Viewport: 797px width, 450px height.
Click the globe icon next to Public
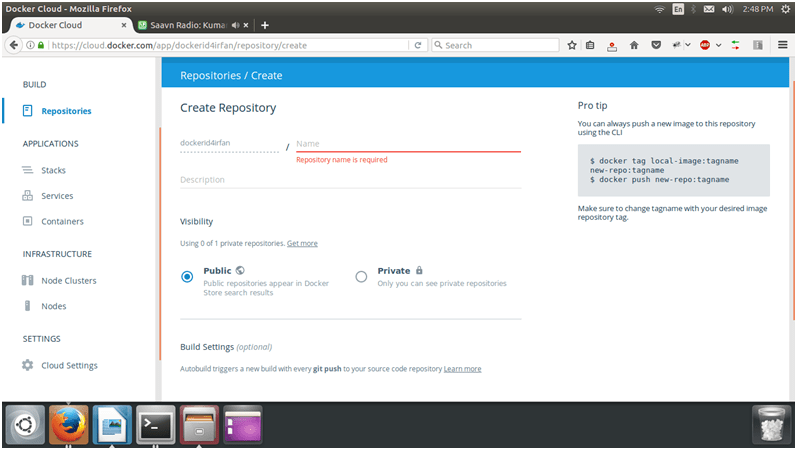point(240,270)
